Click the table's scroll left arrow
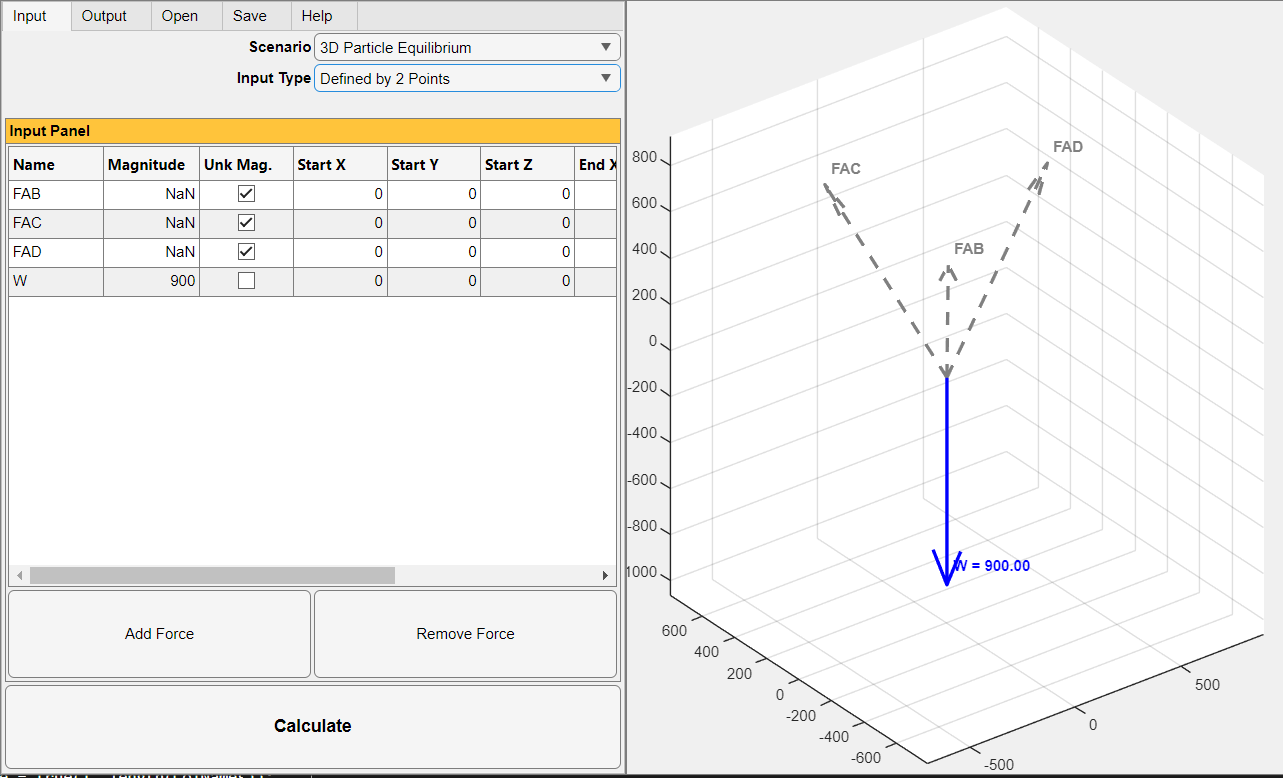Viewport: 1283px width, 778px height. click(19, 576)
